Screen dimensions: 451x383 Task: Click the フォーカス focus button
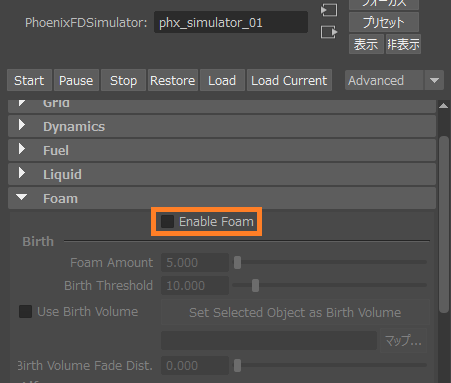(384, 4)
